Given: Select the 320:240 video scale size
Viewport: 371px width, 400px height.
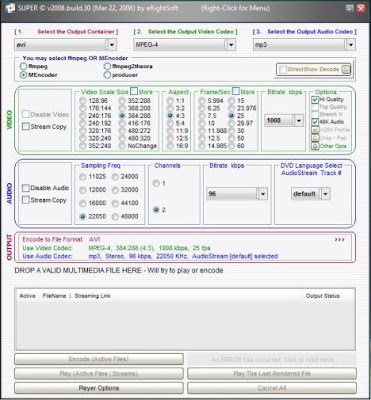Looking at the screenshot, I should [x=83, y=138].
